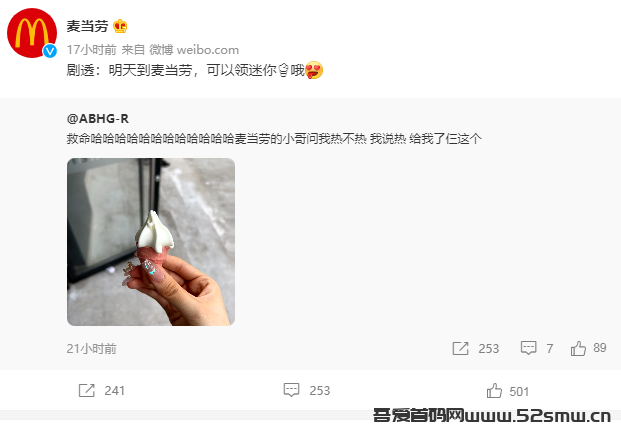Click the ice cream emoji in post text
Image resolution: width=621 pixels, height=432 pixels.
click(x=284, y=71)
